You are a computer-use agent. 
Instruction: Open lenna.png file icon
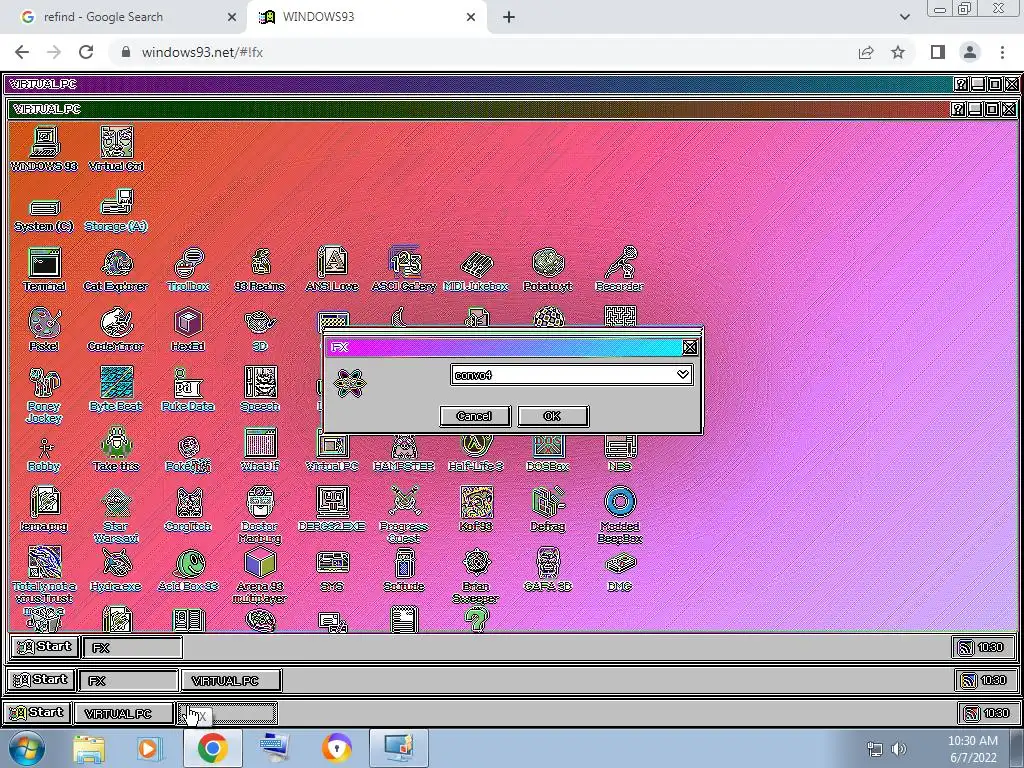click(44, 509)
